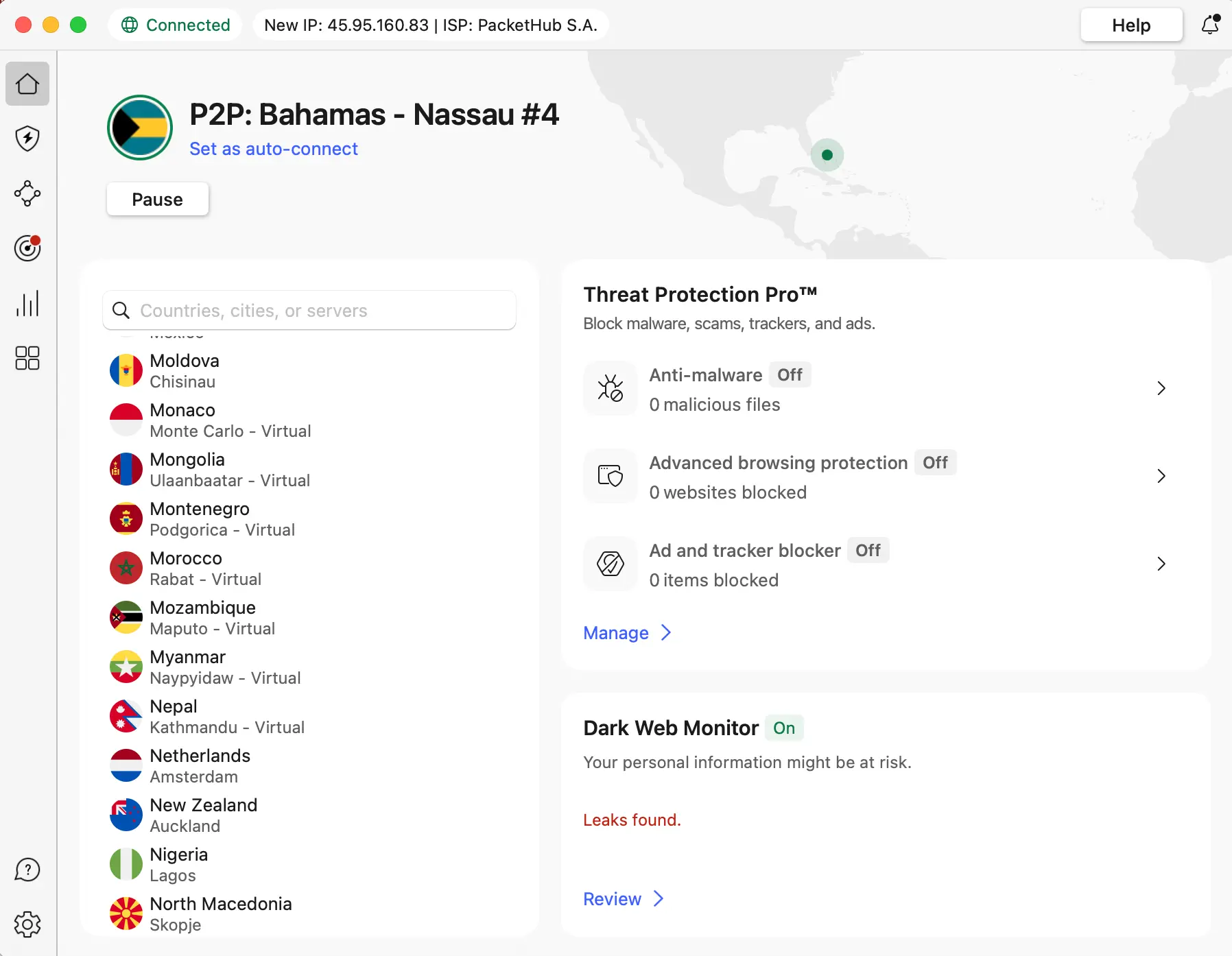Open the Home panel with the house icon
1232x956 pixels.
[x=27, y=84]
